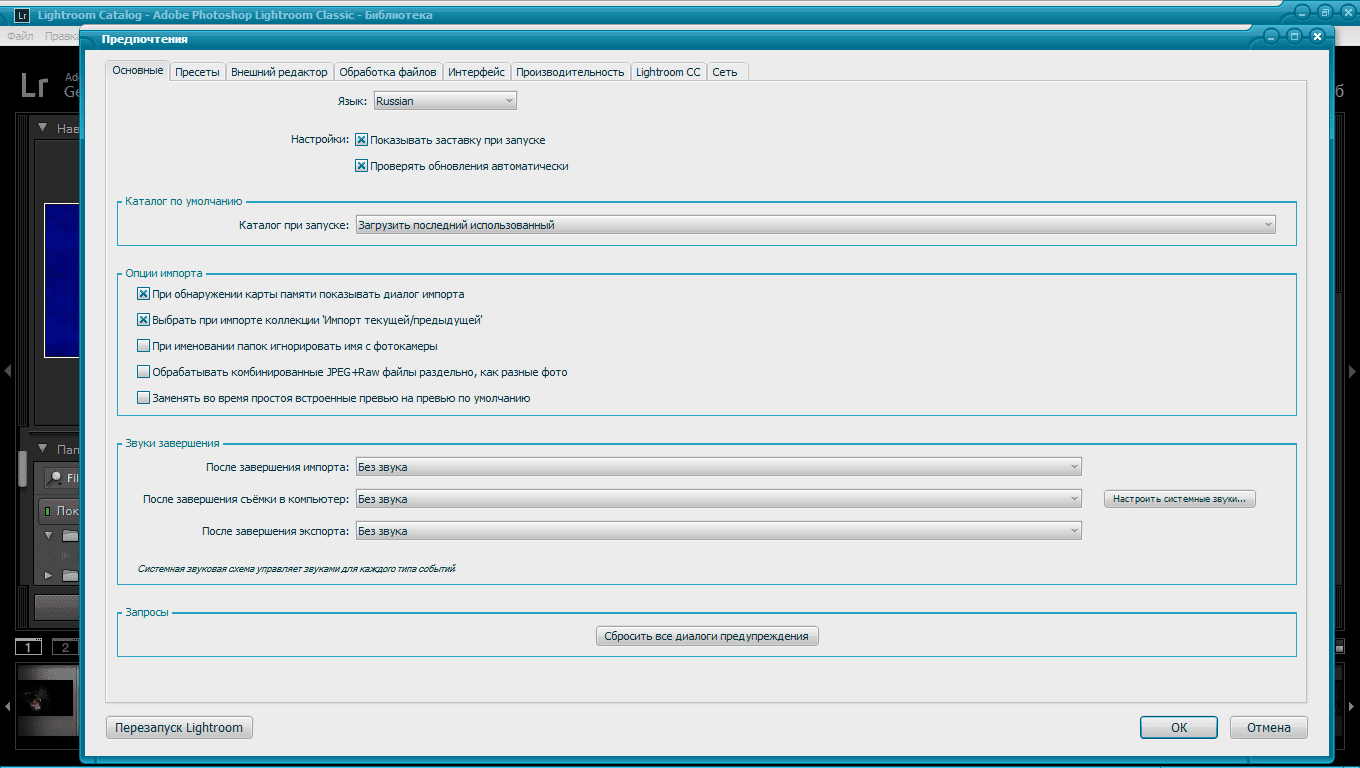The height and width of the screenshot is (768, 1360).
Task: Click the Звуки завершения group title
Action: tap(172, 443)
